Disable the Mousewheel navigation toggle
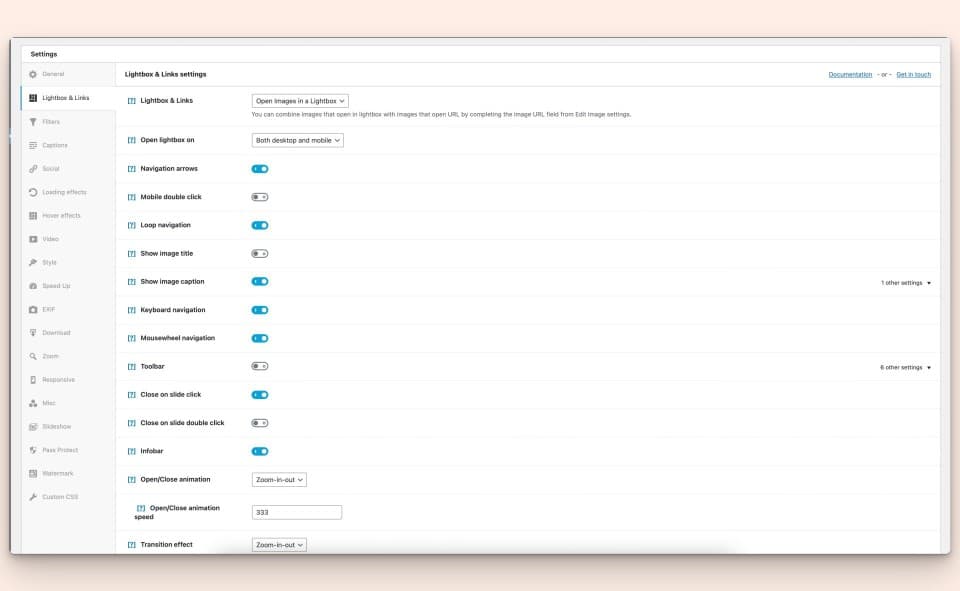This screenshot has width=960, height=591. pos(260,338)
